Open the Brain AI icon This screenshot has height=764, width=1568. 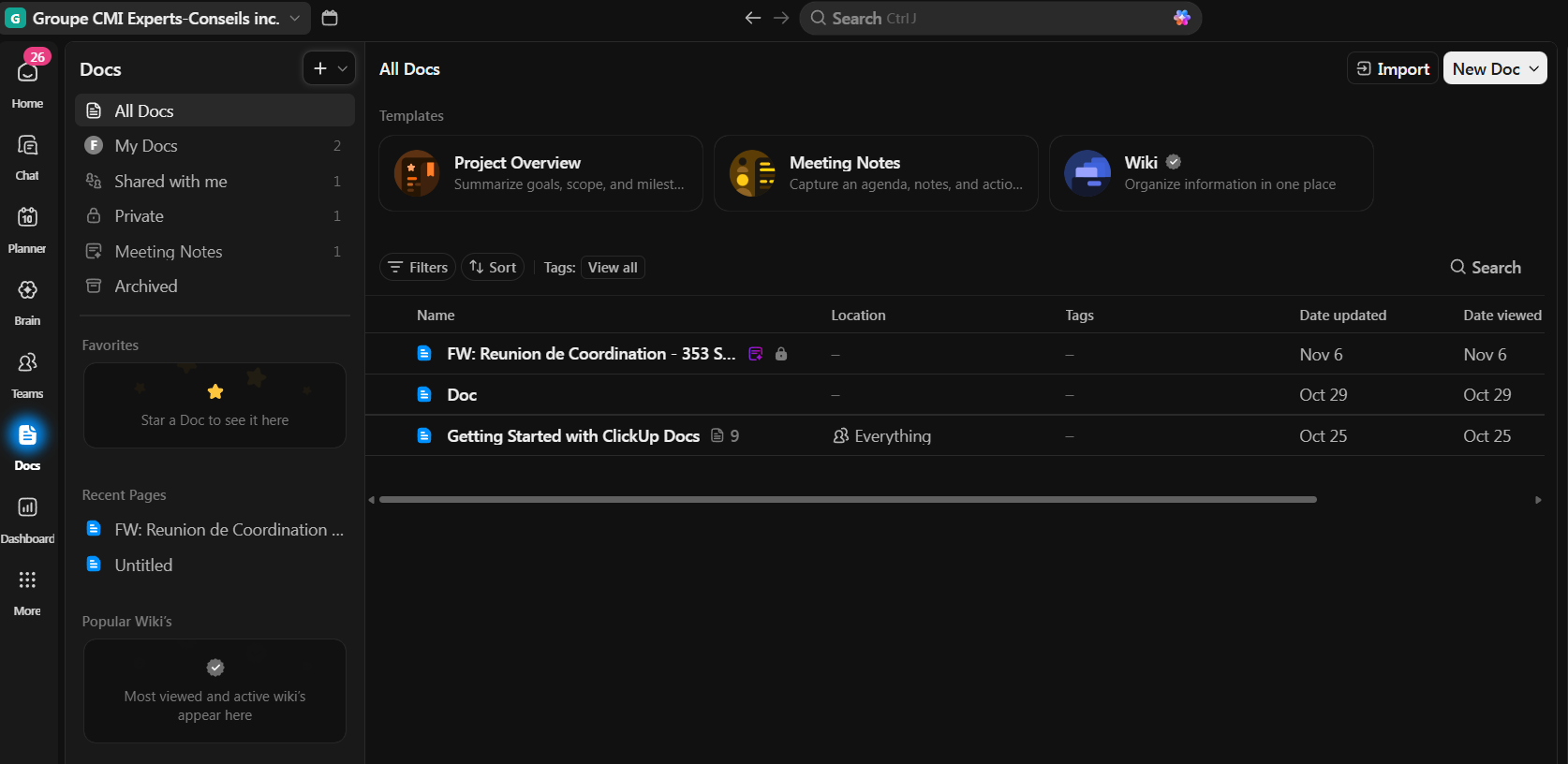click(x=27, y=290)
